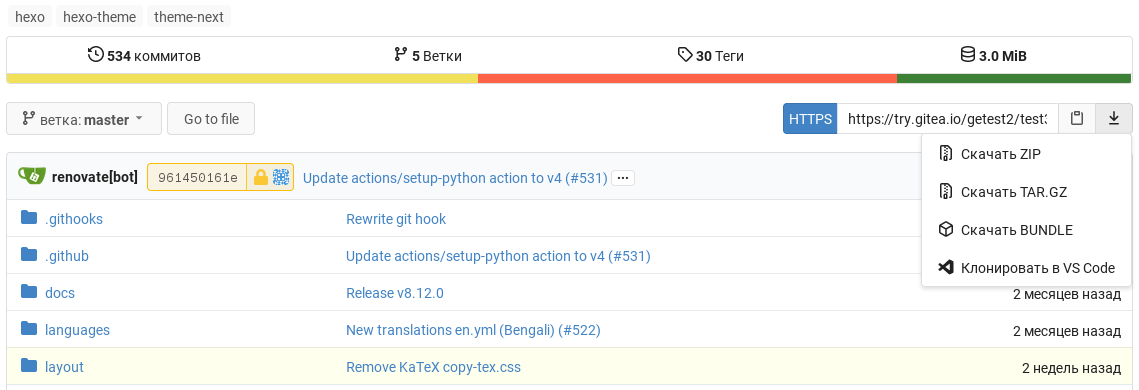This screenshot has height=390, width=1139.
Task: Open New translations en.yml (Bengali) commit
Action: [x=473, y=330]
